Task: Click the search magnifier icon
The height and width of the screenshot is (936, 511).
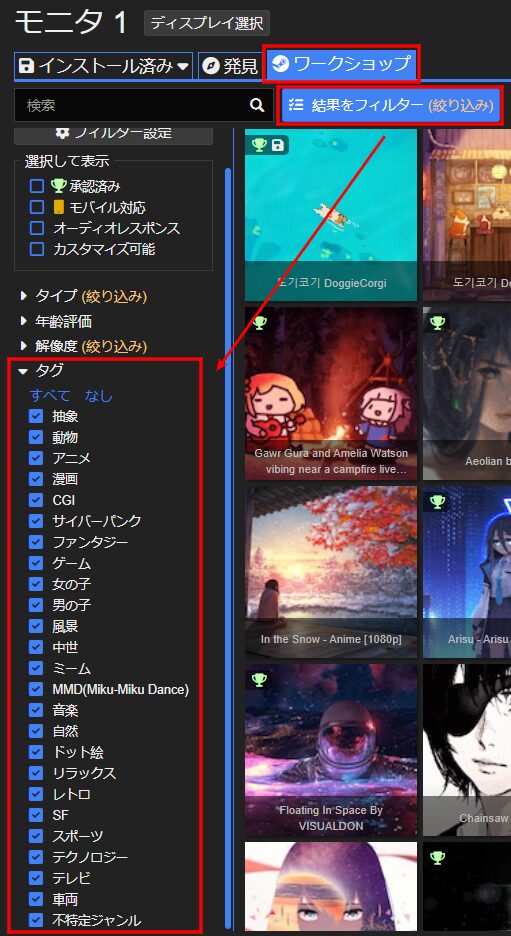Action: [257, 106]
